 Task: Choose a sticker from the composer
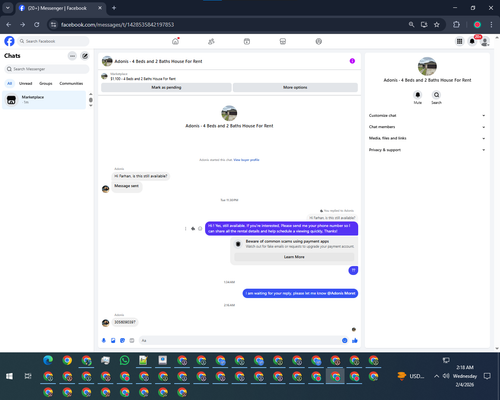[x=122, y=340]
